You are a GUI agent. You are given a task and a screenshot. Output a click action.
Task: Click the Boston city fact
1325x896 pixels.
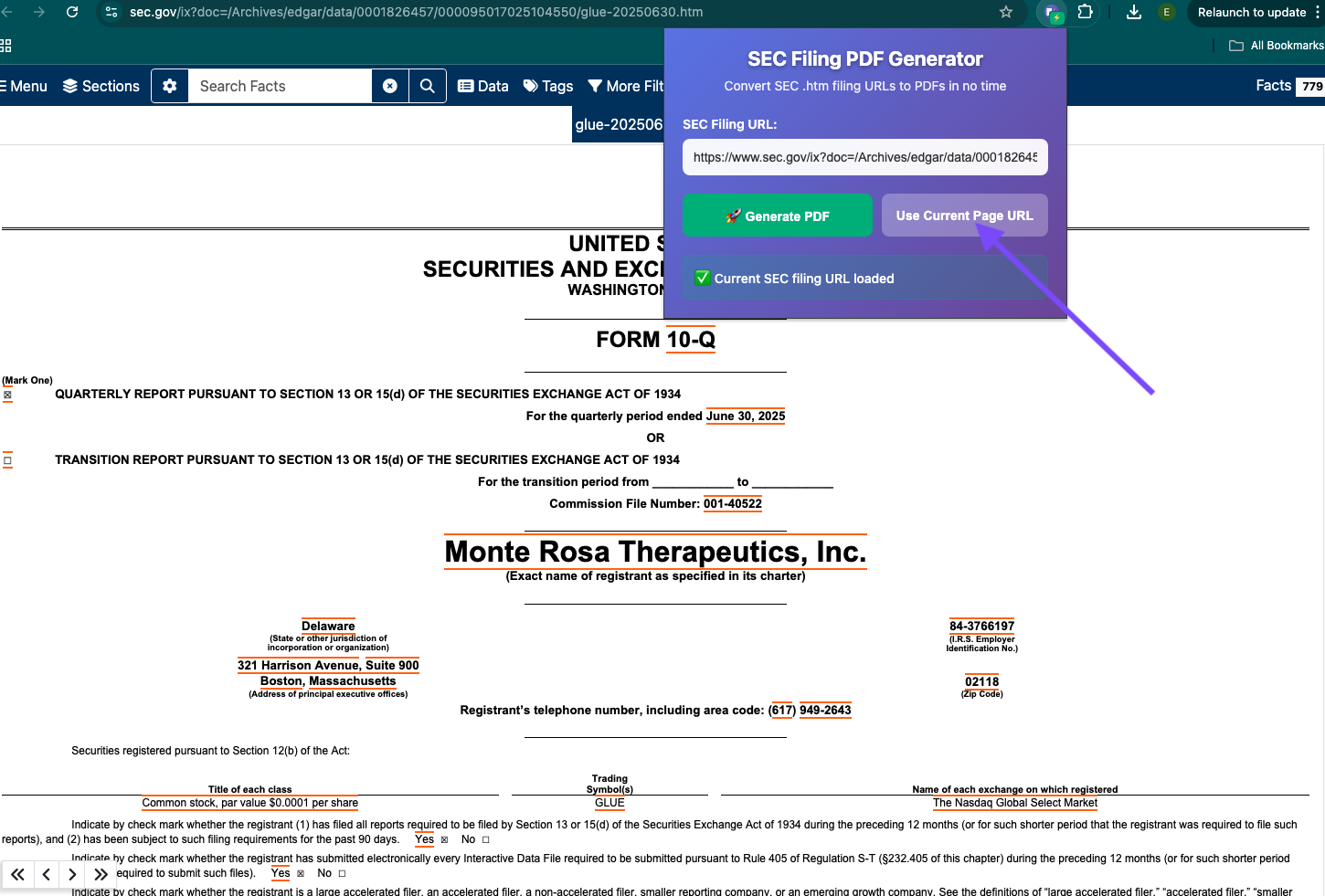click(x=281, y=680)
